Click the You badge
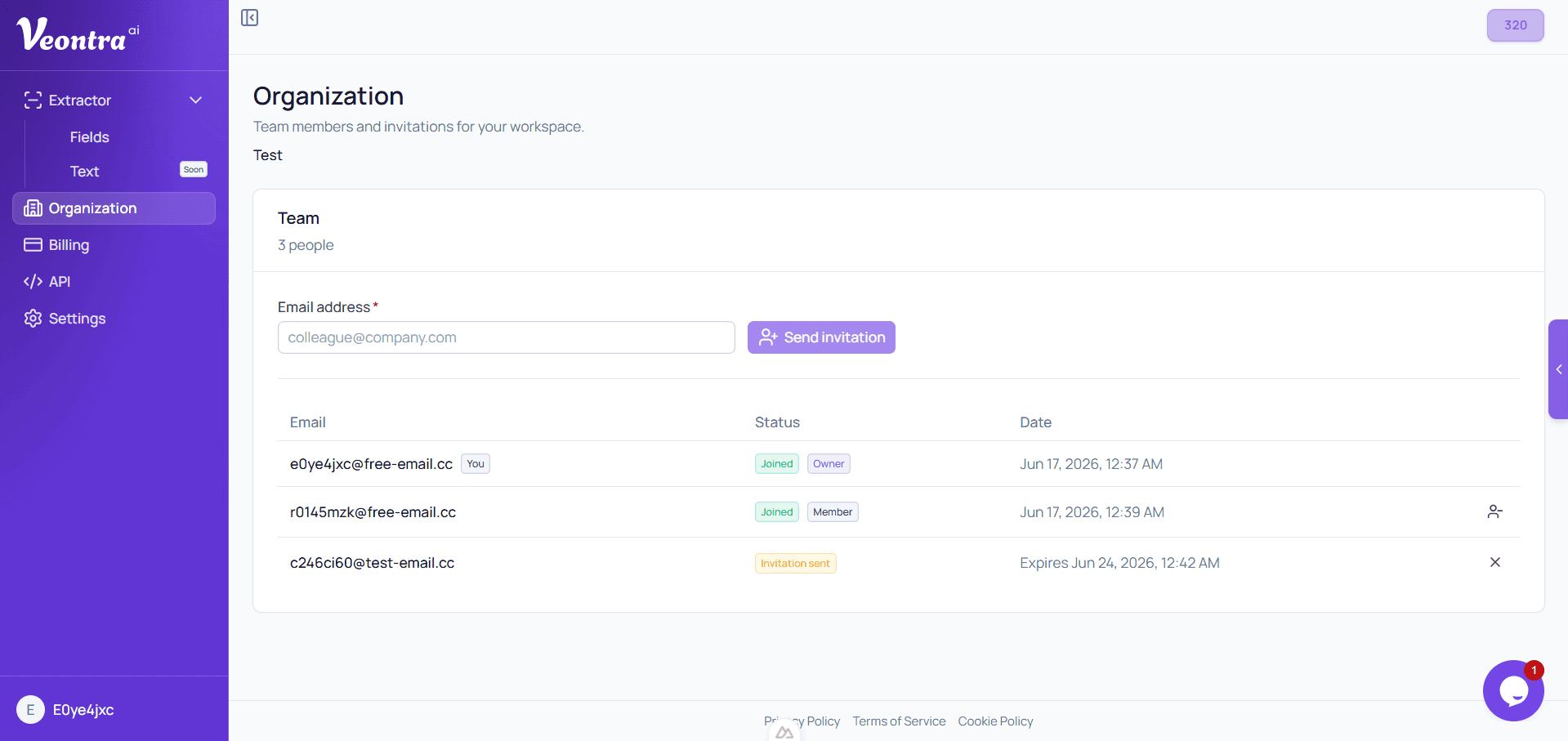 pos(476,464)
